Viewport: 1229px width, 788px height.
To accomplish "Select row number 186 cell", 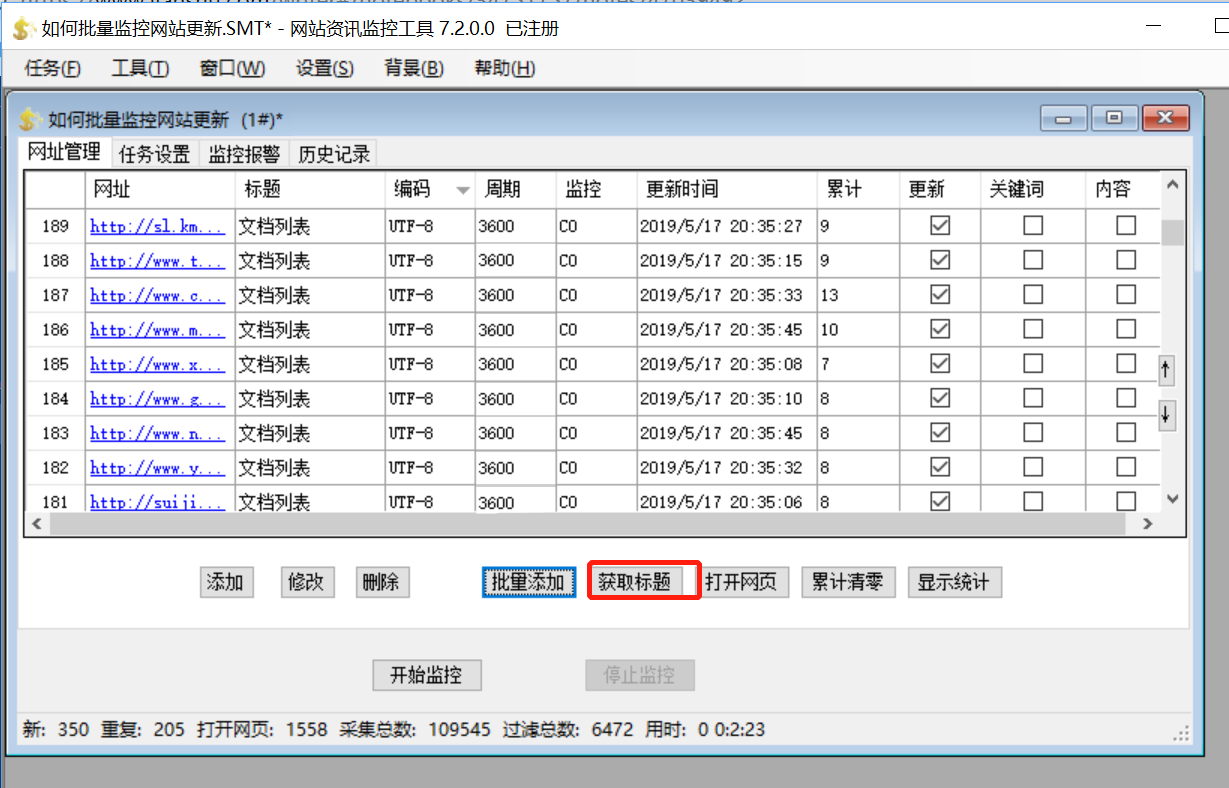I will 55,329.
